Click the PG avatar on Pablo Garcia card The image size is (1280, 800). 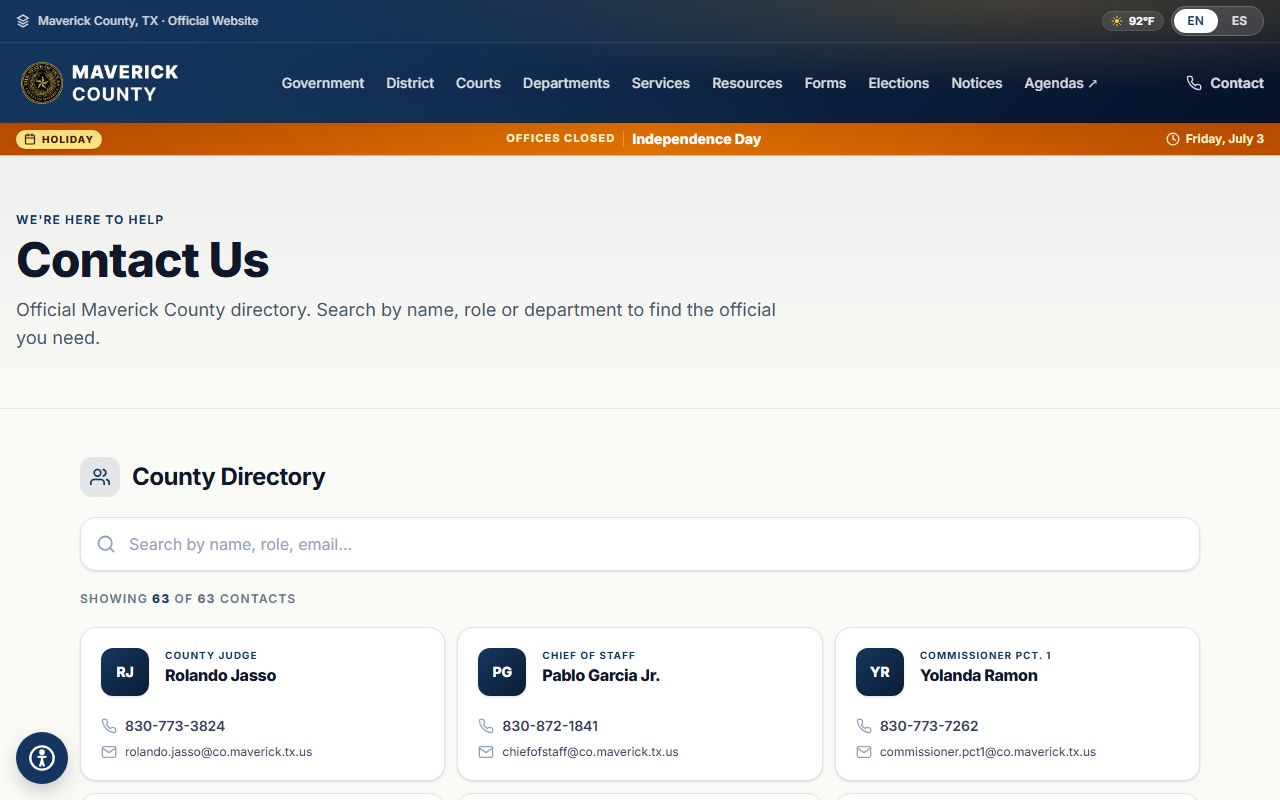click(x=502, y=672)
